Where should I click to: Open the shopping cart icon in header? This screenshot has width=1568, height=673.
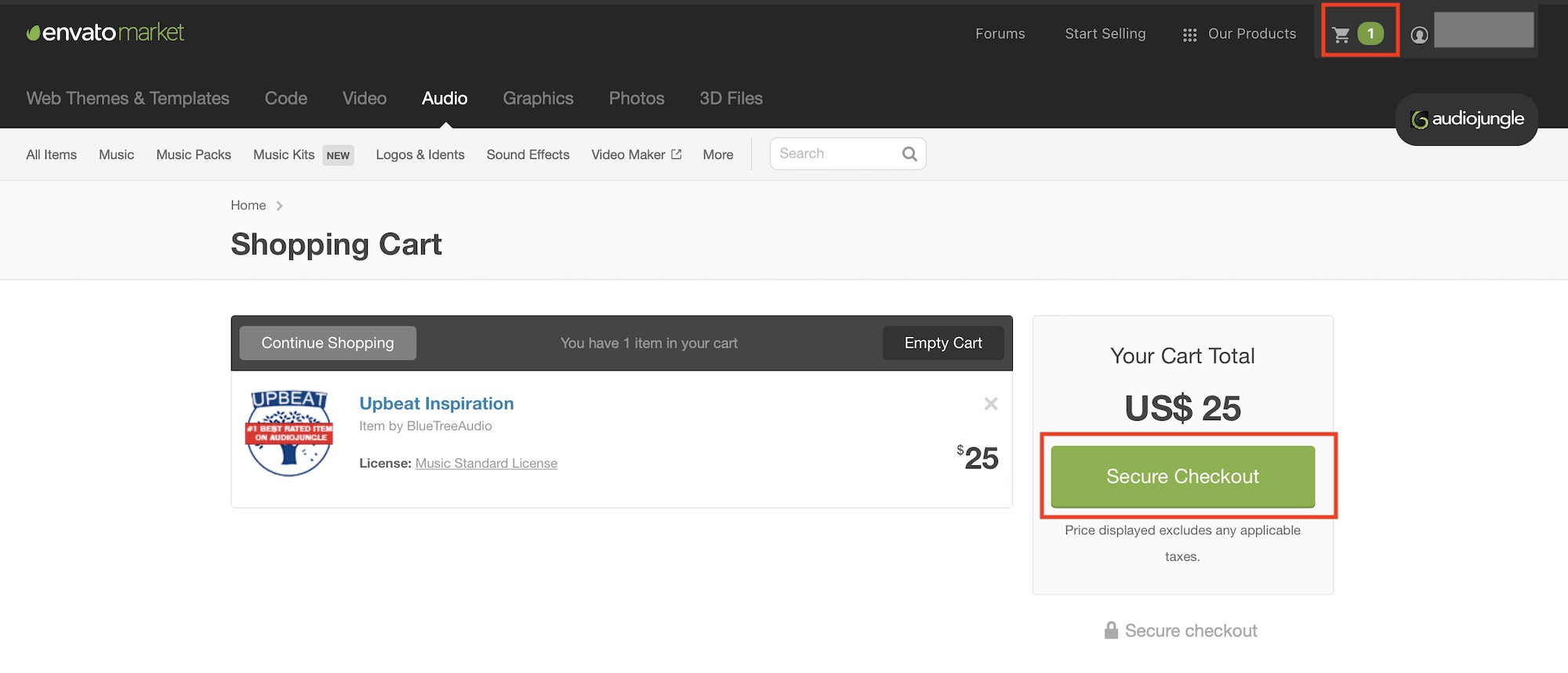point(1342,34)
